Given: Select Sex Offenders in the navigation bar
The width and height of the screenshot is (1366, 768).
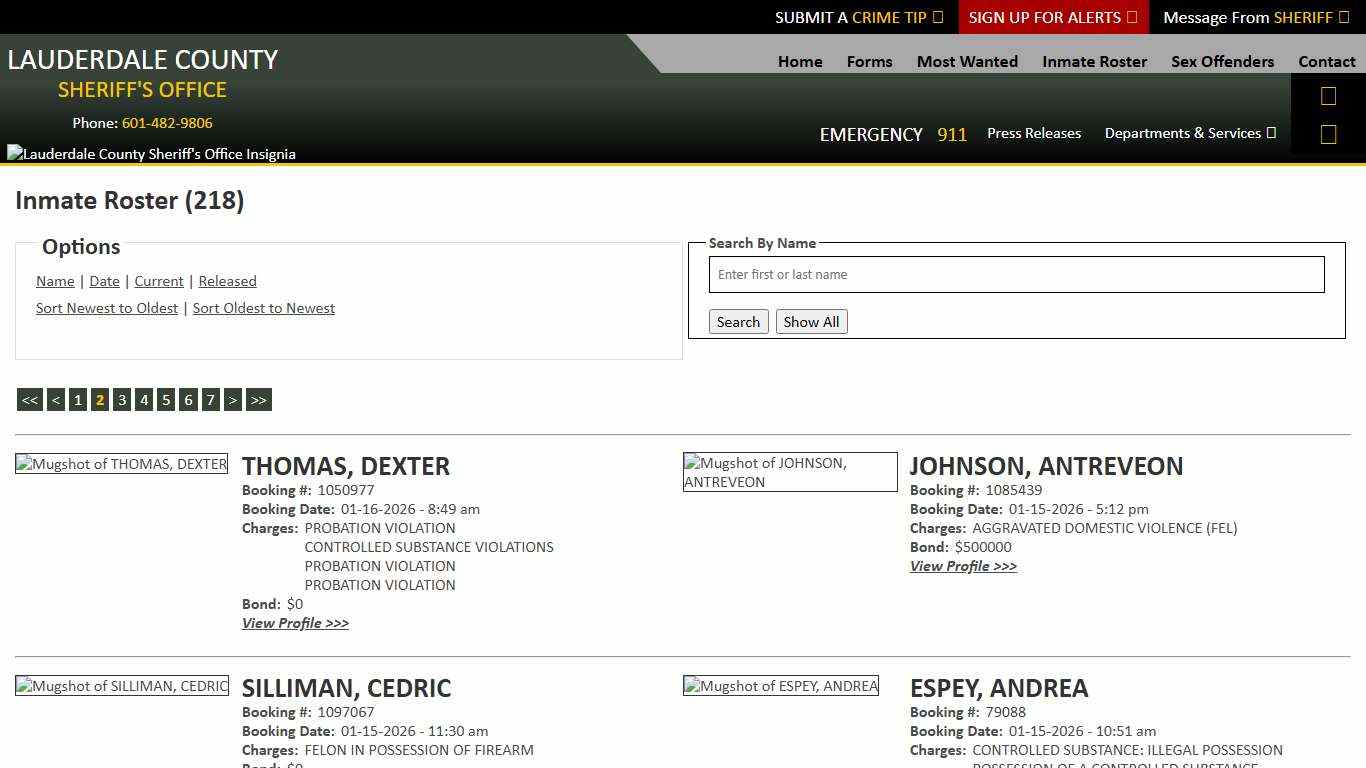Looking at the screenshot, I should pyautogui.click(x=1222, y=61).
